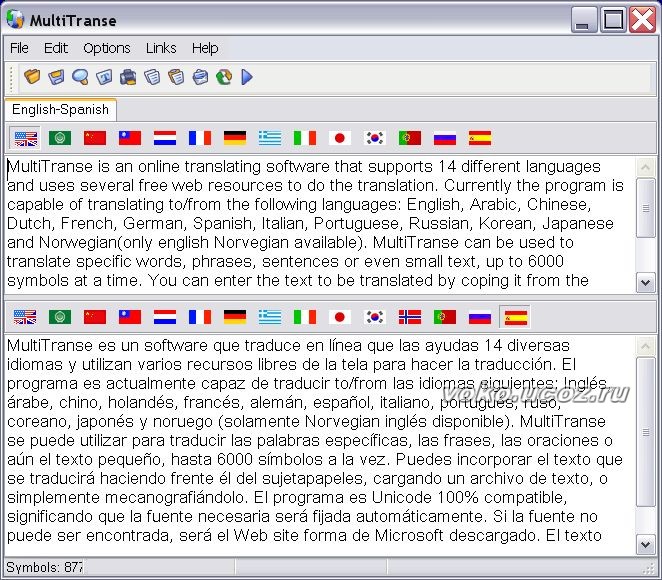Viewport: 662px width, 580px height.
Task: Set target language to Greek flag
Action: pos(270,317)
